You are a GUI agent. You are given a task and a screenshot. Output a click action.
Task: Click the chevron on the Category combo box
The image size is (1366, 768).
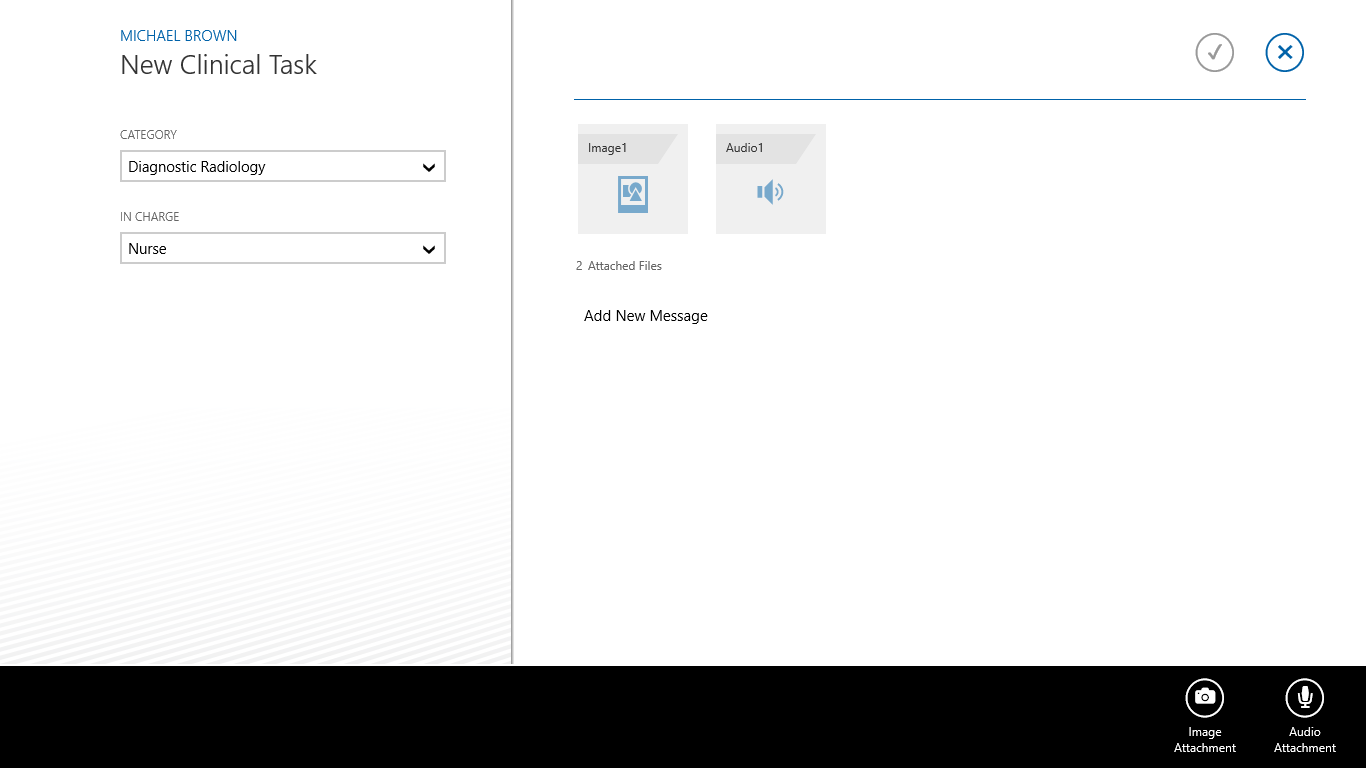430,166
